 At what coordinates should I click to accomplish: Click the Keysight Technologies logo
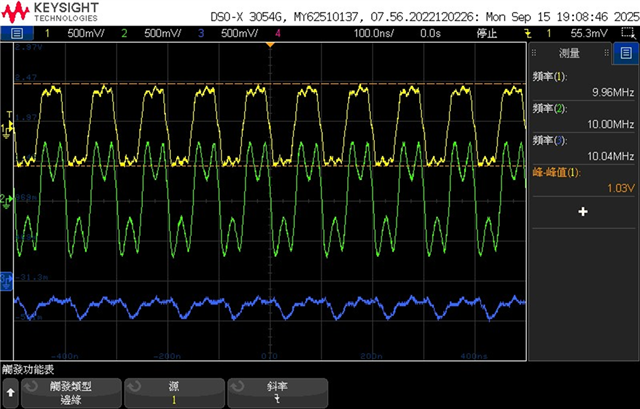[50, 12]
